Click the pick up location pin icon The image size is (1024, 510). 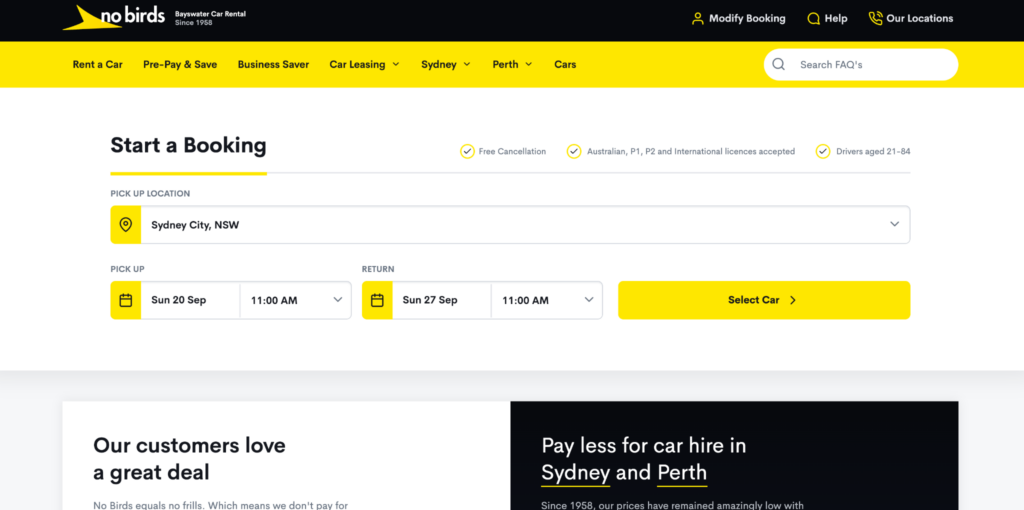125,225
